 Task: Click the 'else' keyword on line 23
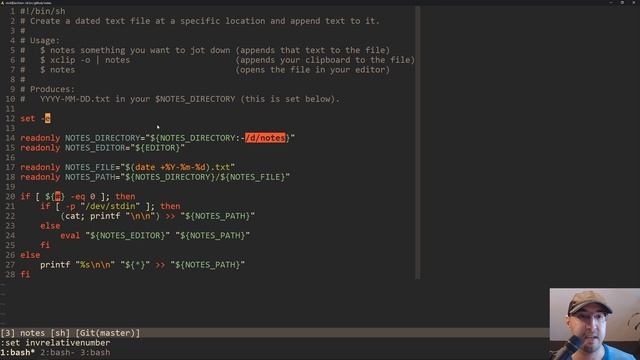click(x=50, y=226)
